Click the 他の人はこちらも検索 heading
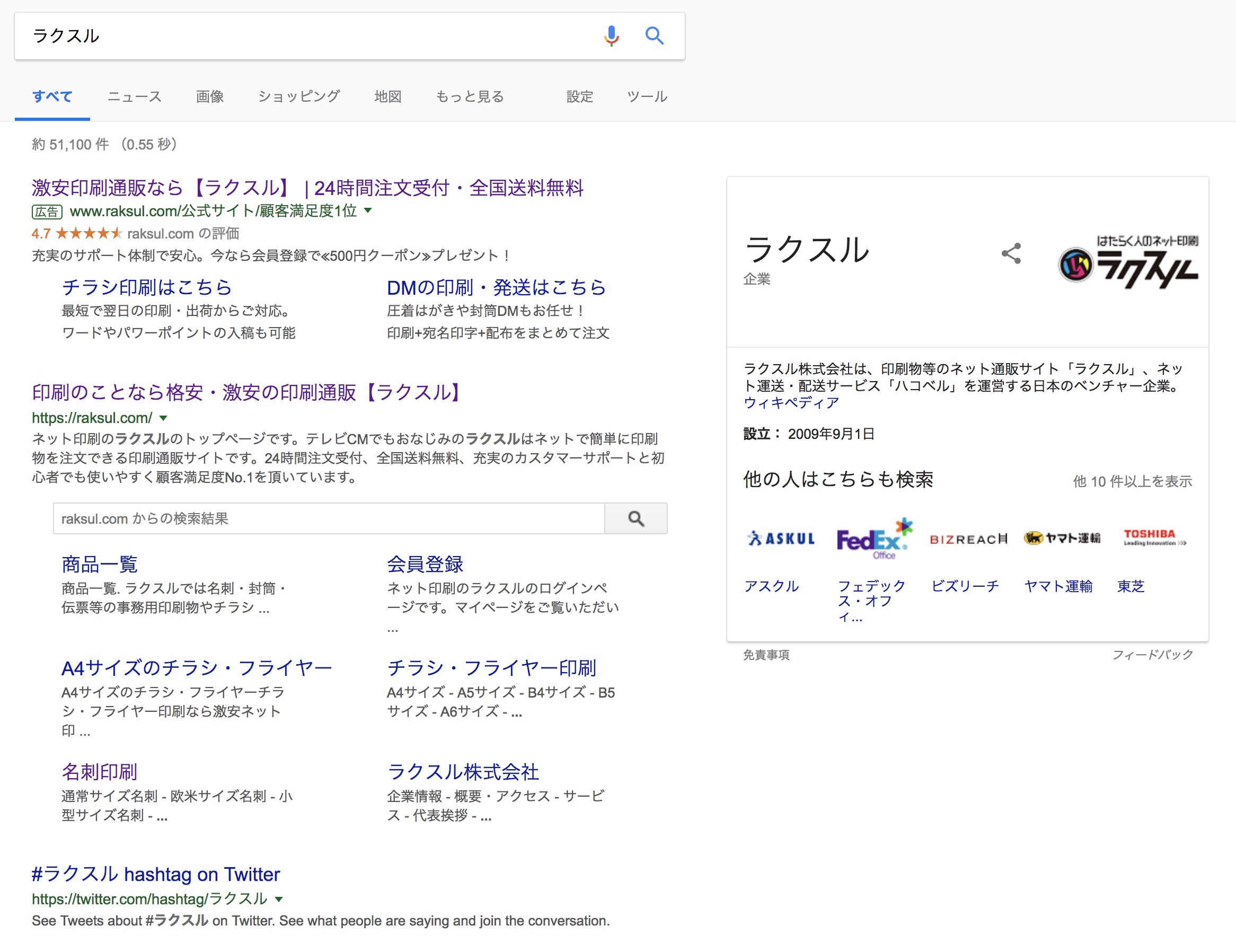Screen dimensions: 1236x952 (838, 479)
